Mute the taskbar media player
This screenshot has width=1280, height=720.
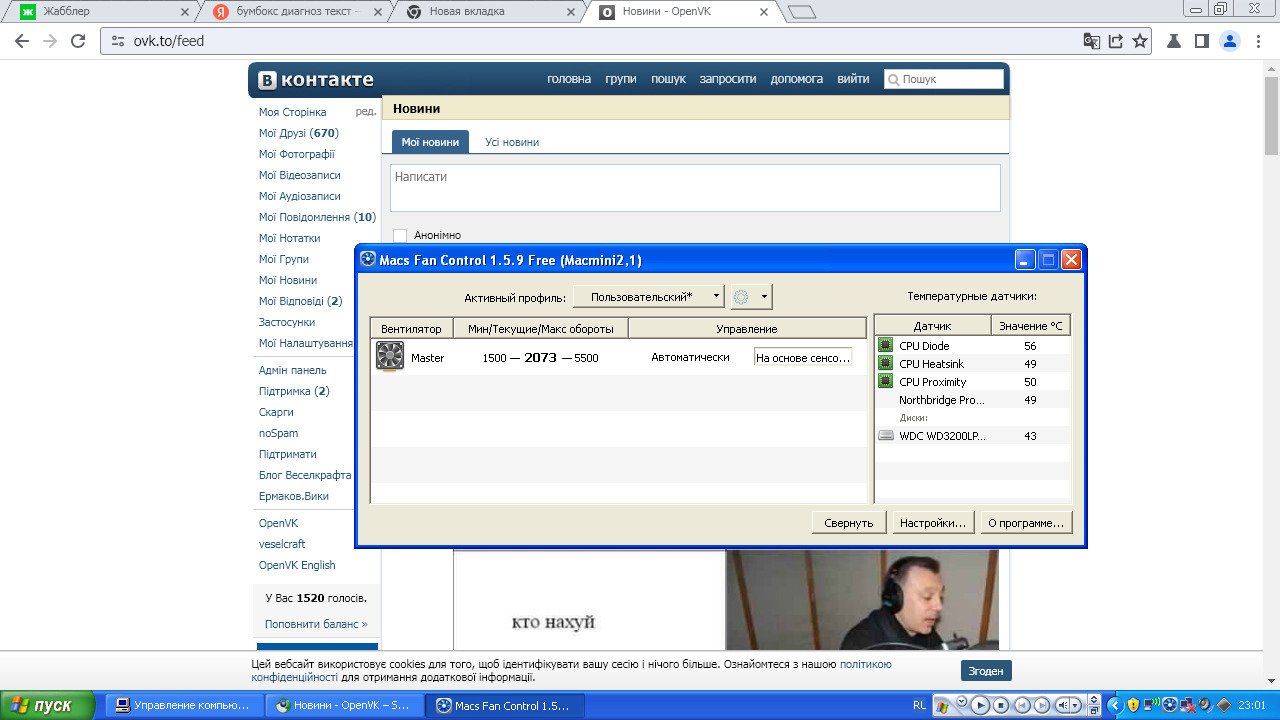pyautogui.click(x=1064, y=705)
